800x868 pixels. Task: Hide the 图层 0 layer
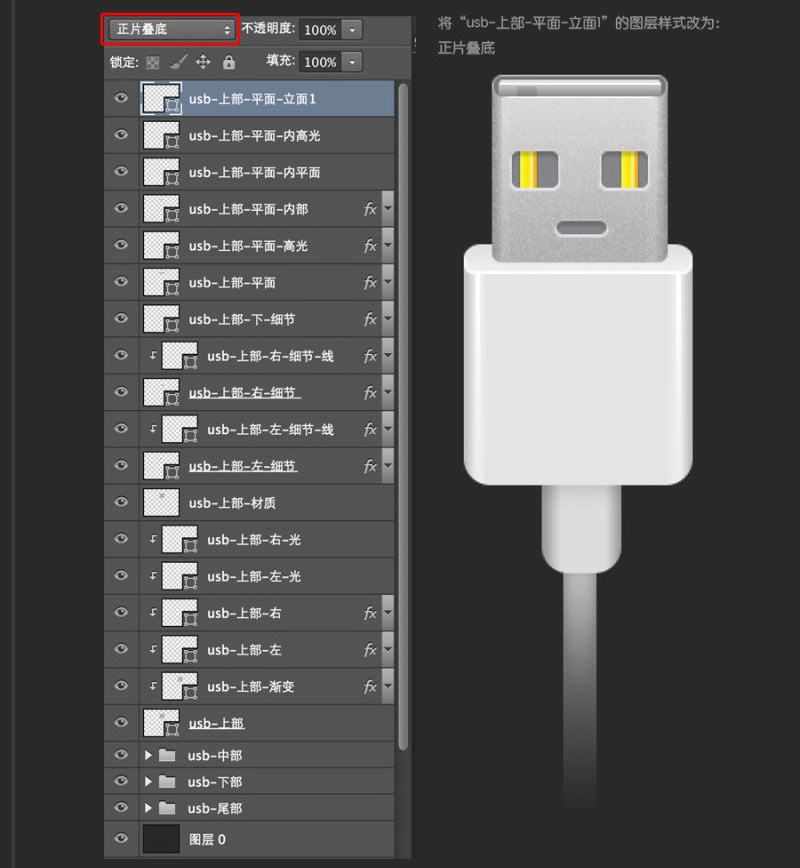pyautogui.click(x=120, y=840)
